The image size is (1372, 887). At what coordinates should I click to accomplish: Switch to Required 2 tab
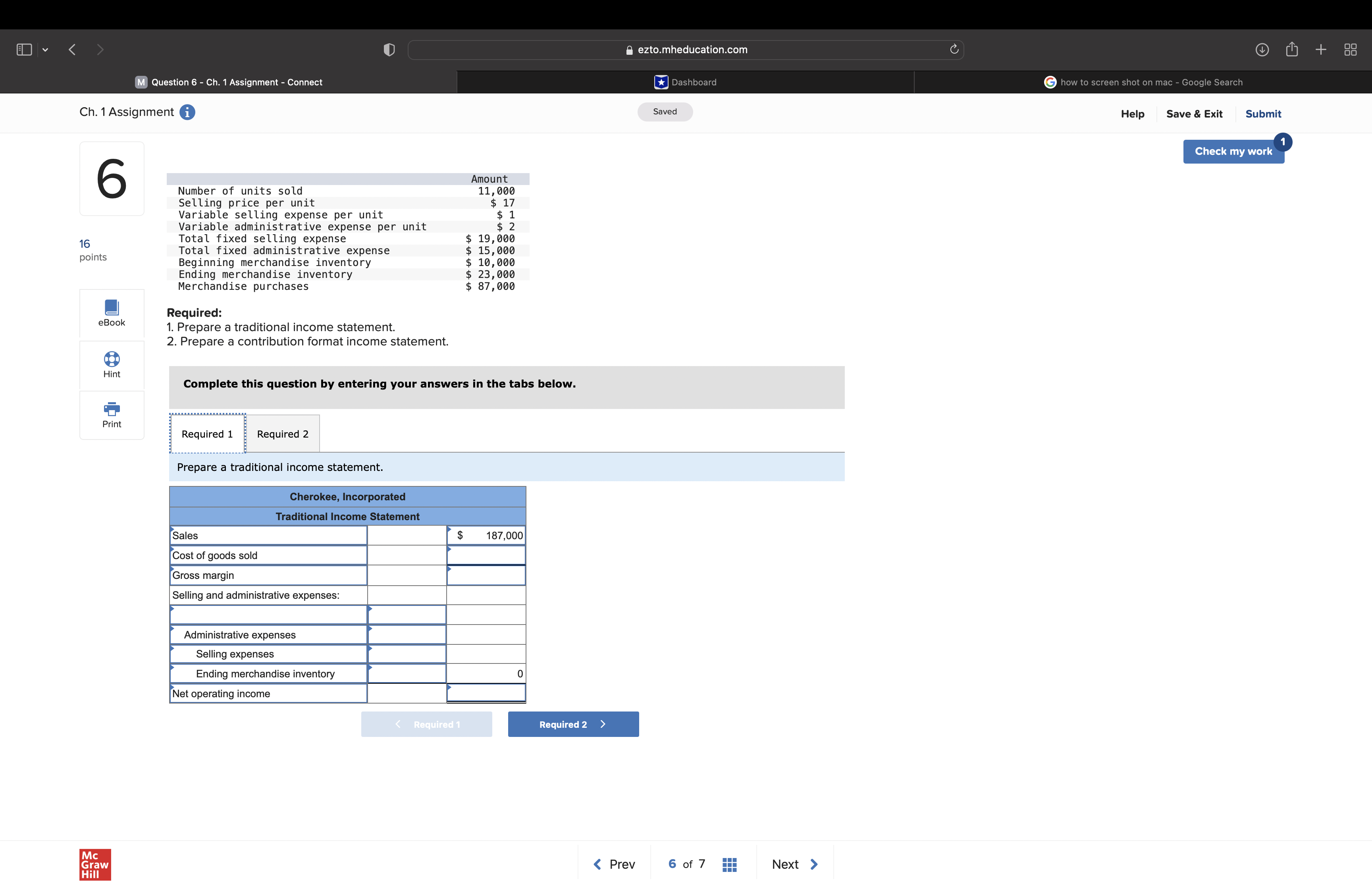pos(283,434)
